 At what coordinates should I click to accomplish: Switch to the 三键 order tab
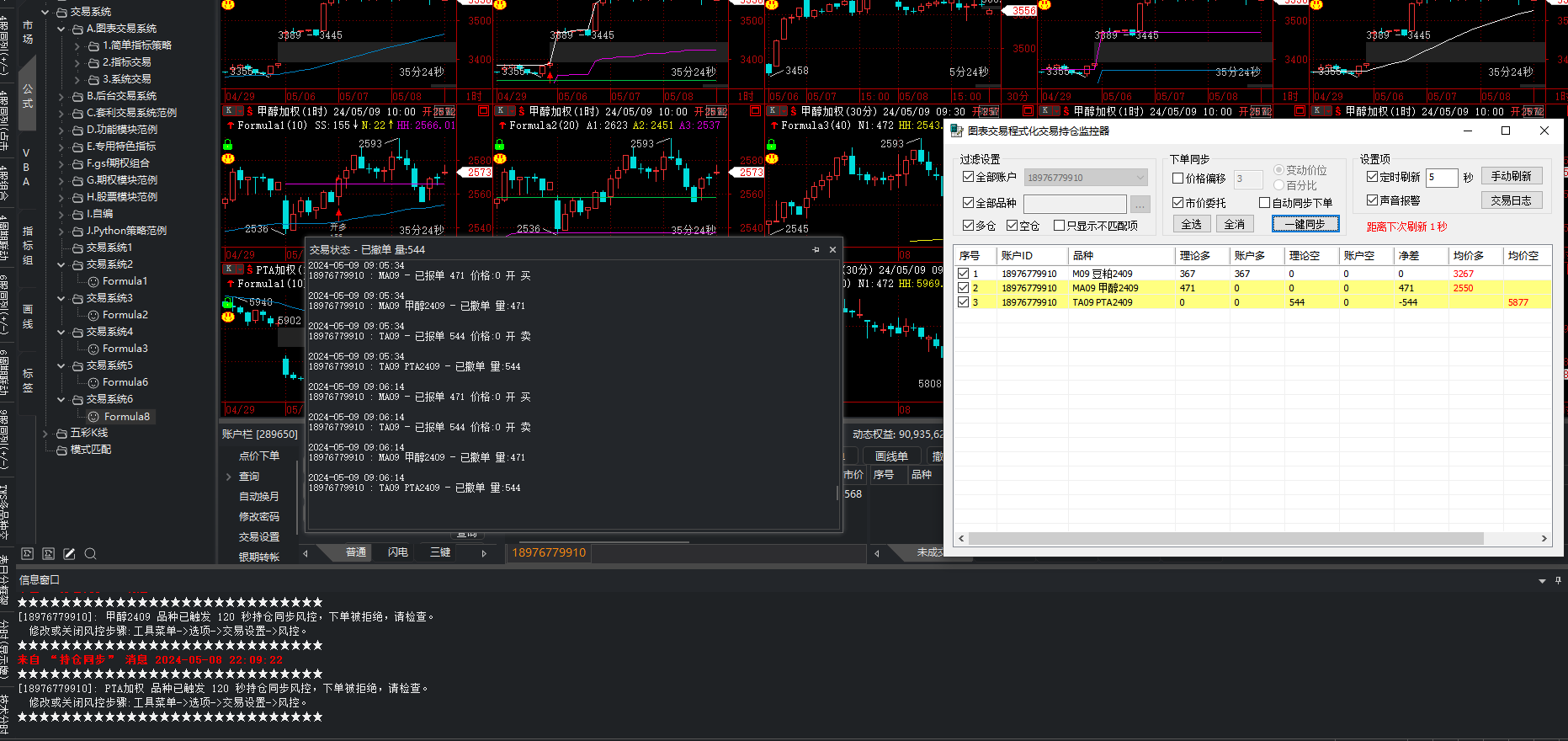tap(440, 552)
